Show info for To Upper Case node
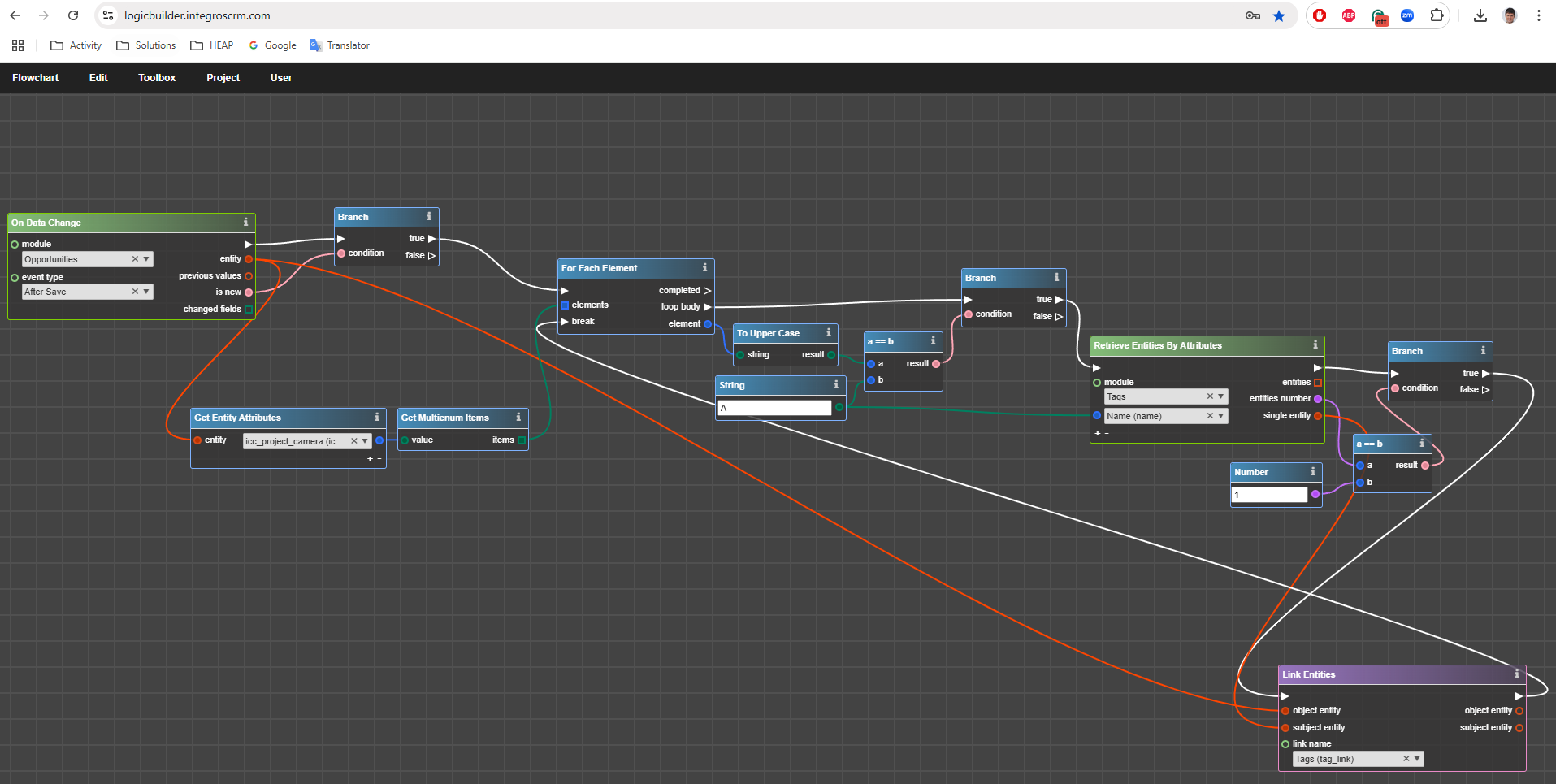This screenshot has width=1556, height=784. click(829, 332)
